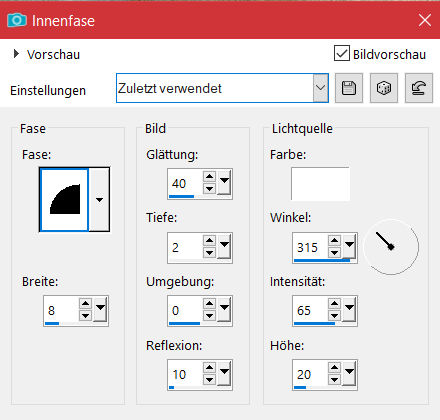Increase Breite value with up arrow
This screenshot has width=440, height=420.
point(86,303)
